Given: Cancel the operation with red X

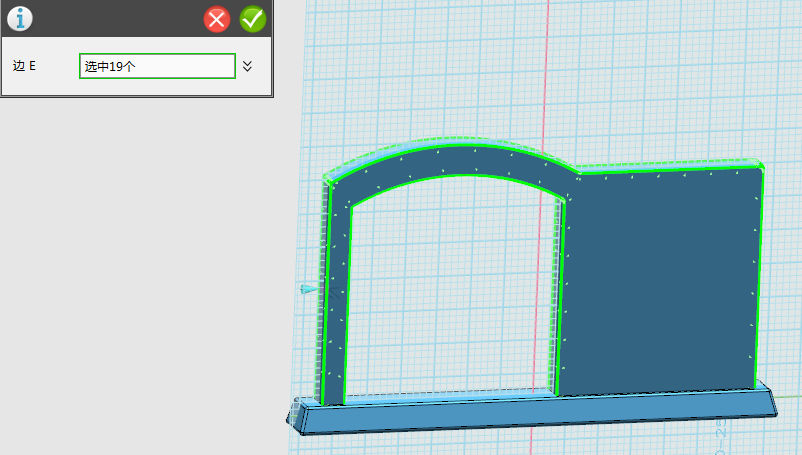Looking at the screenshot, I should 217,19.
